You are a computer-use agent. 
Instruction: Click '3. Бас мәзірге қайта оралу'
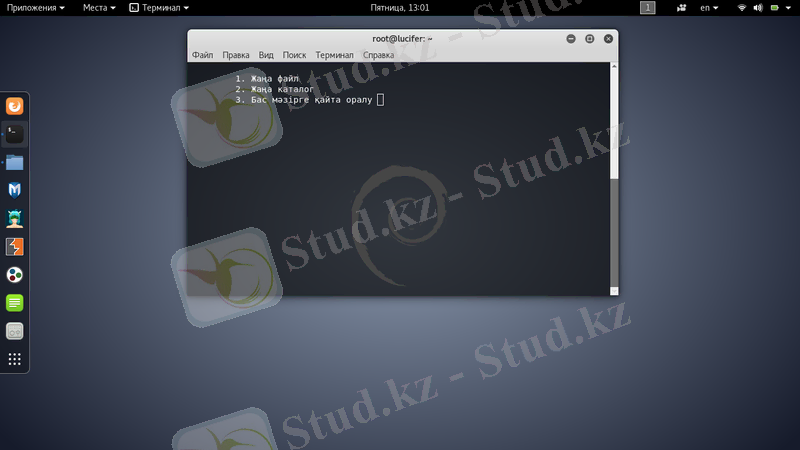click(x=304, y=100)
